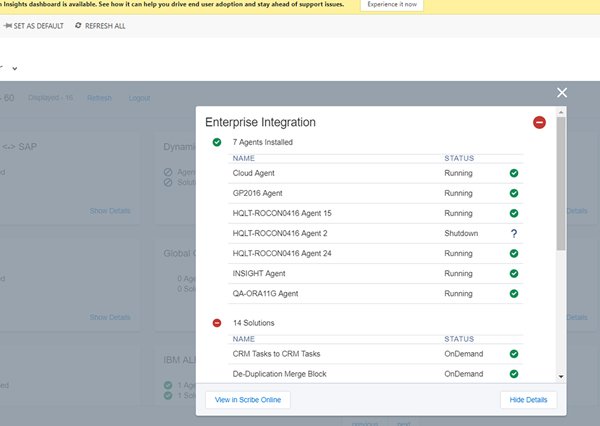Select the HQLT-ROCON0416 Agent 15 name

pos(282,213)
